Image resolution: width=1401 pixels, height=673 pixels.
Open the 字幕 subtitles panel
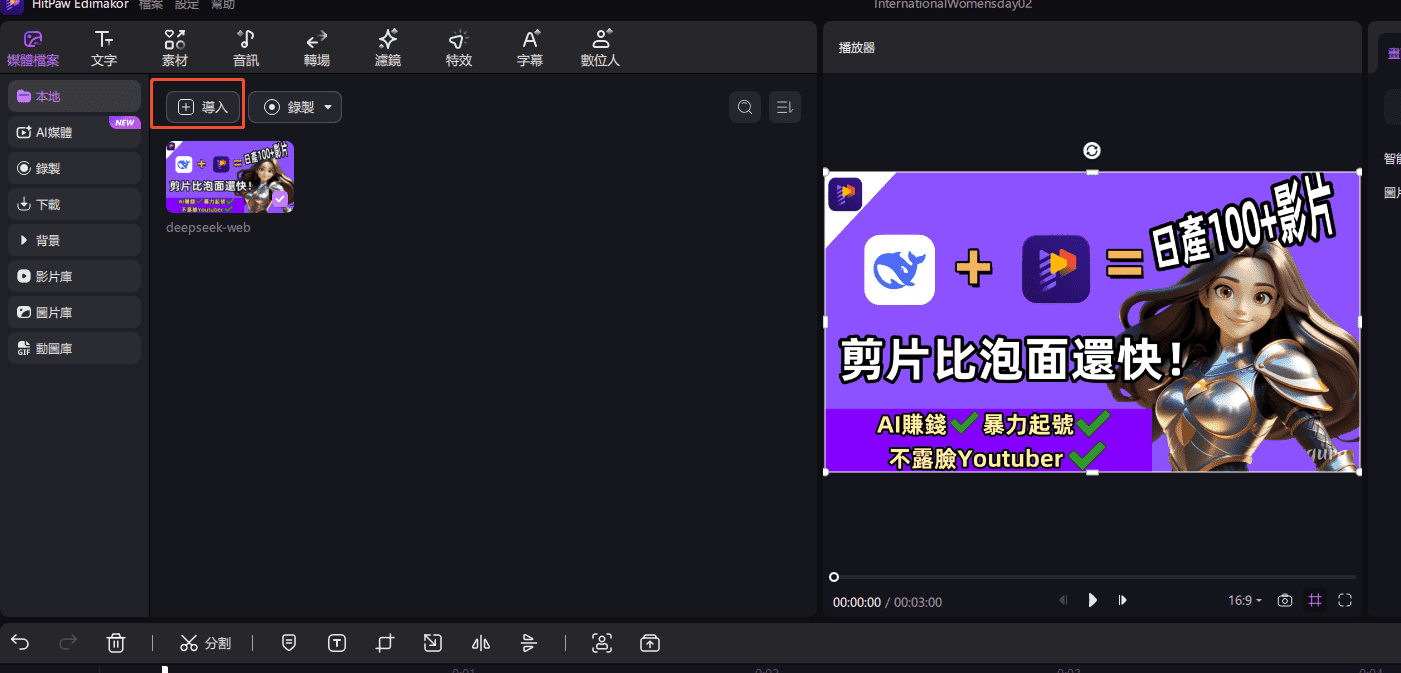tap(529, 47)
